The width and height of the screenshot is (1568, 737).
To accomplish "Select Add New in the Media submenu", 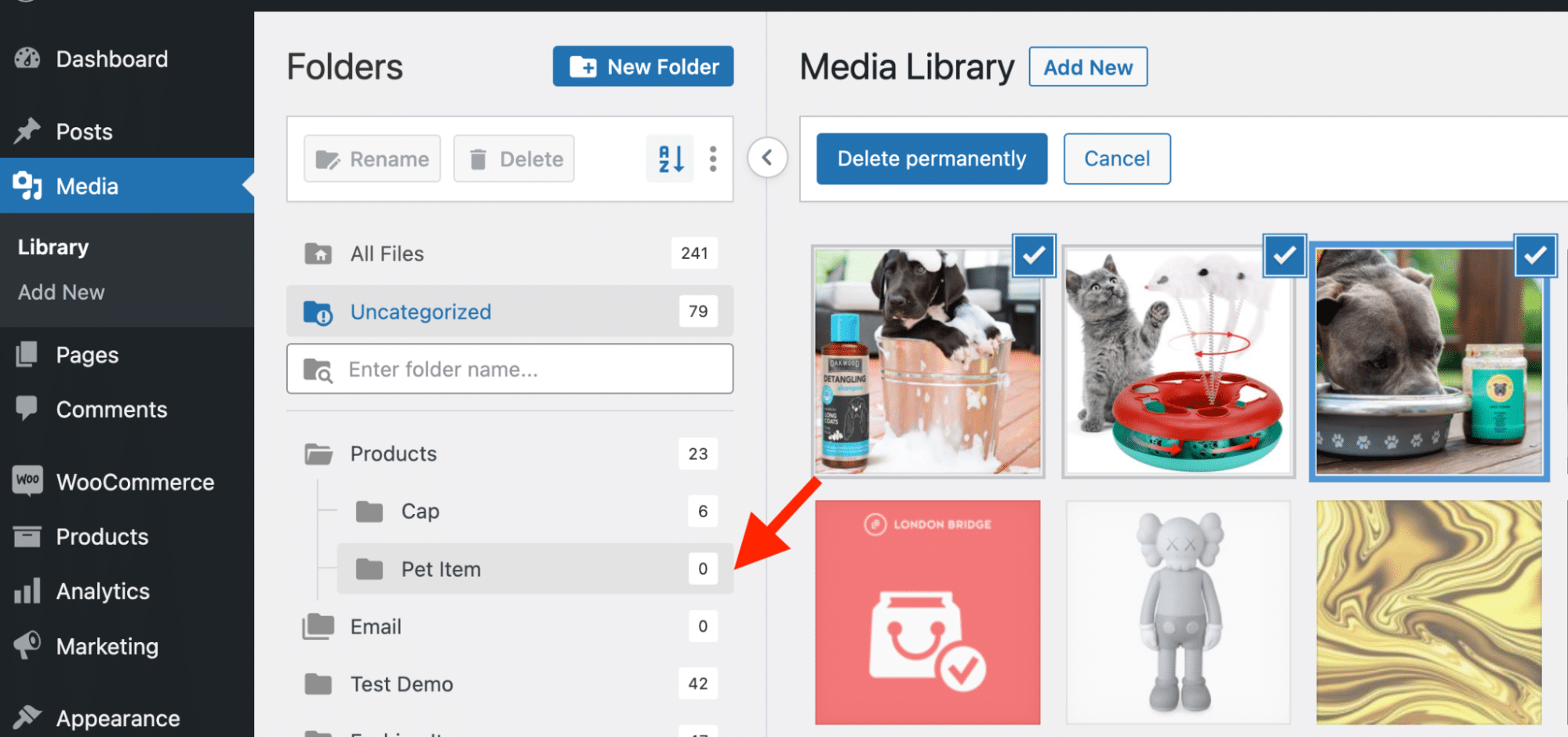I will tap(60, 292).
